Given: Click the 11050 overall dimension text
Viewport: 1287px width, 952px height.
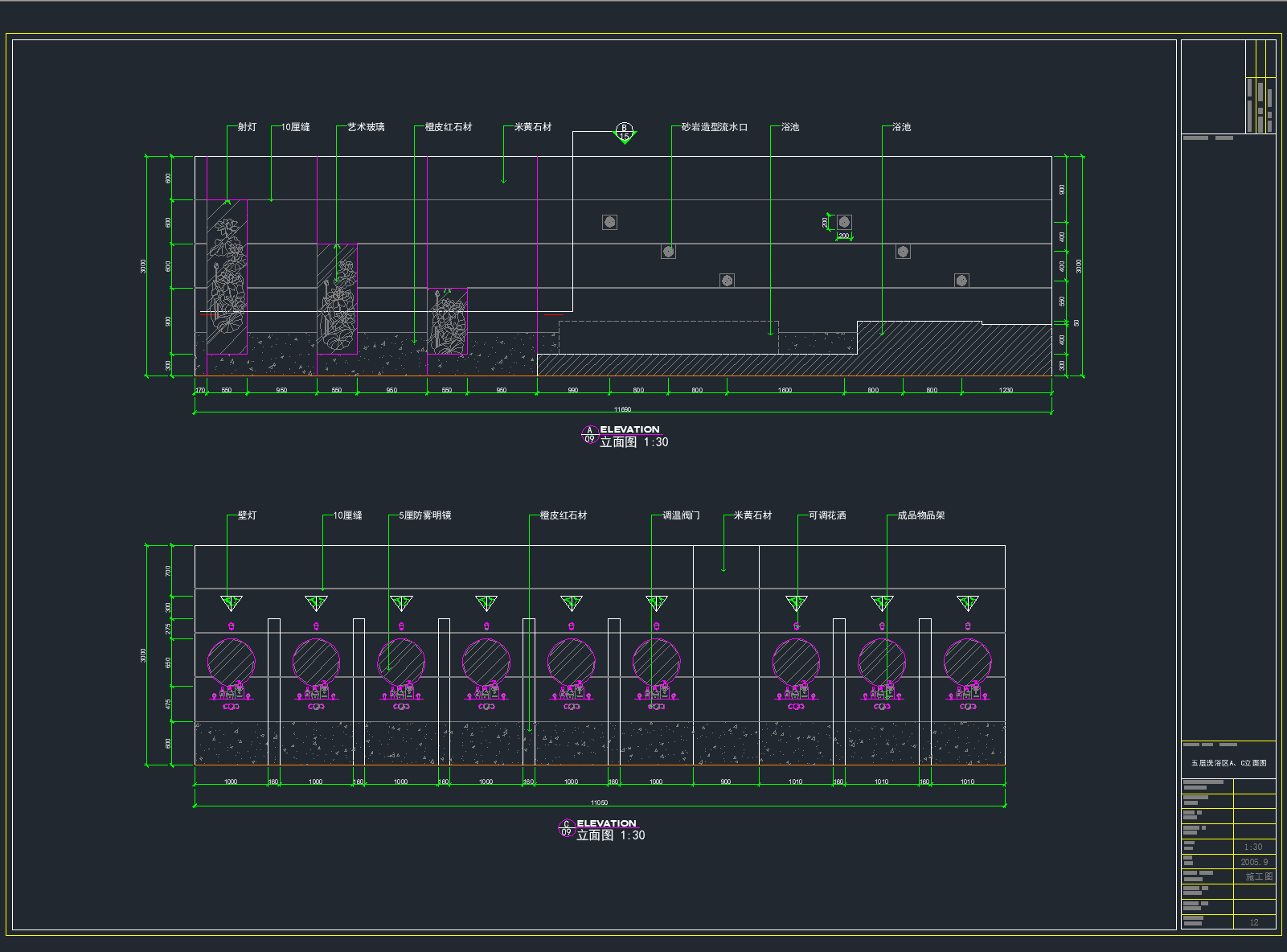Looking at the screenshot, I should click(599, 802).
